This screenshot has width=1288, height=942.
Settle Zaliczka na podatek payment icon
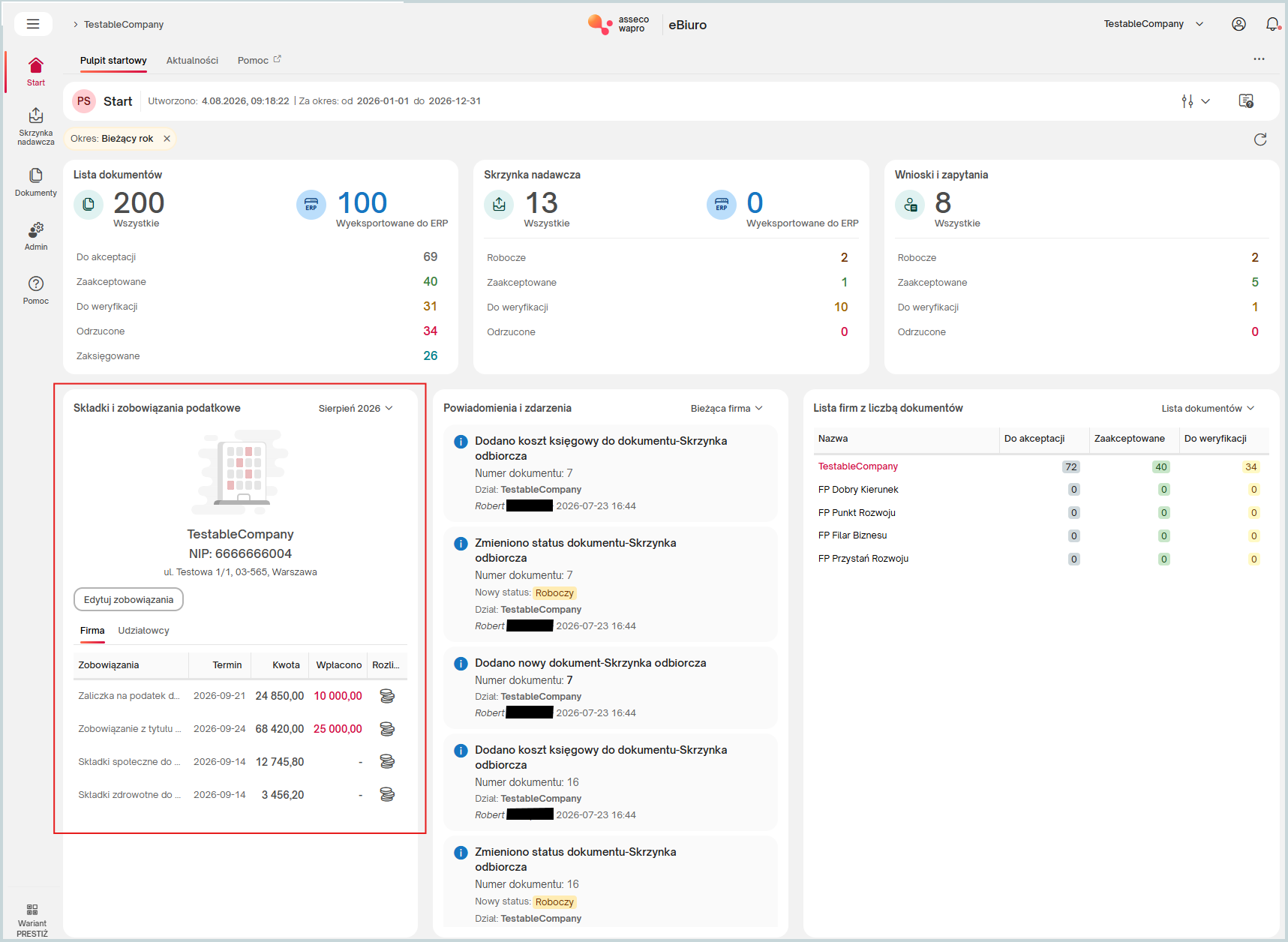coord(387,696)
